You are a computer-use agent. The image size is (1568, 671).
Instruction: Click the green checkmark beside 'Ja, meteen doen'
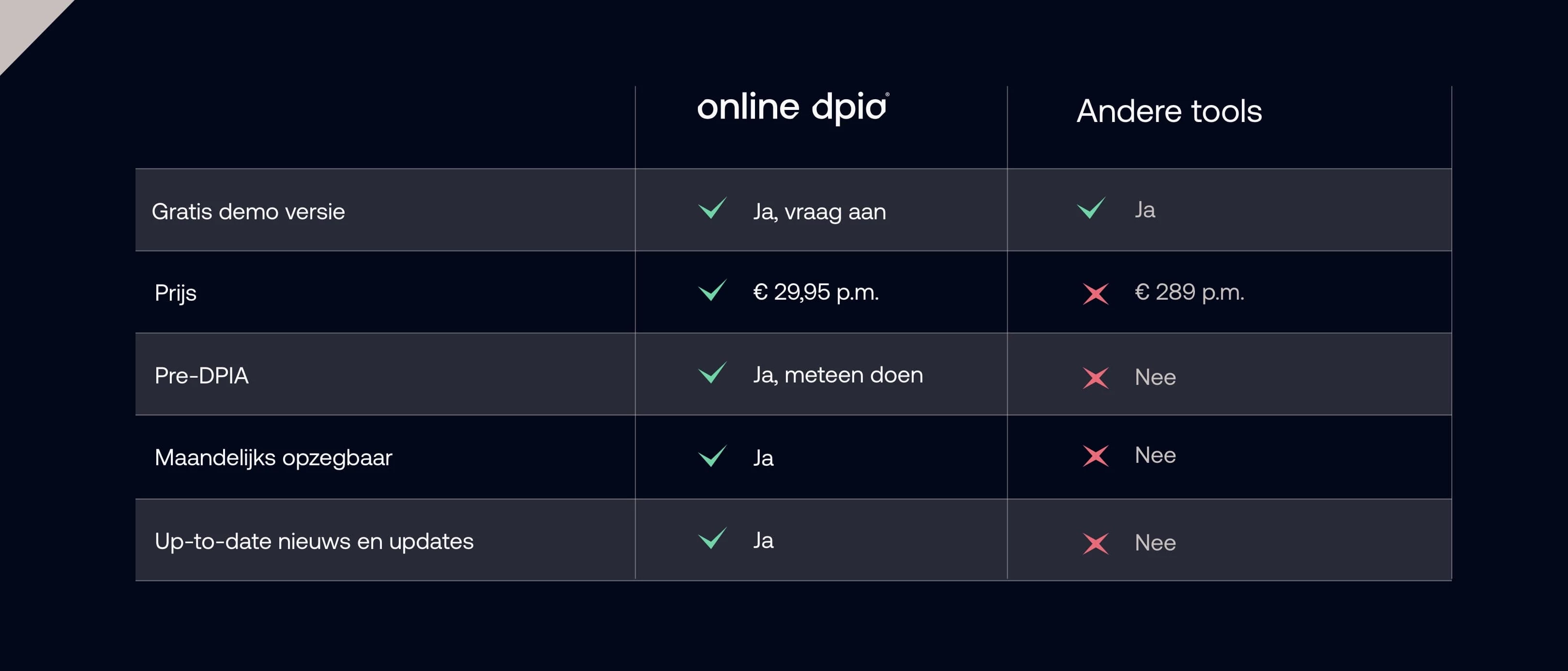pos(712,373)
